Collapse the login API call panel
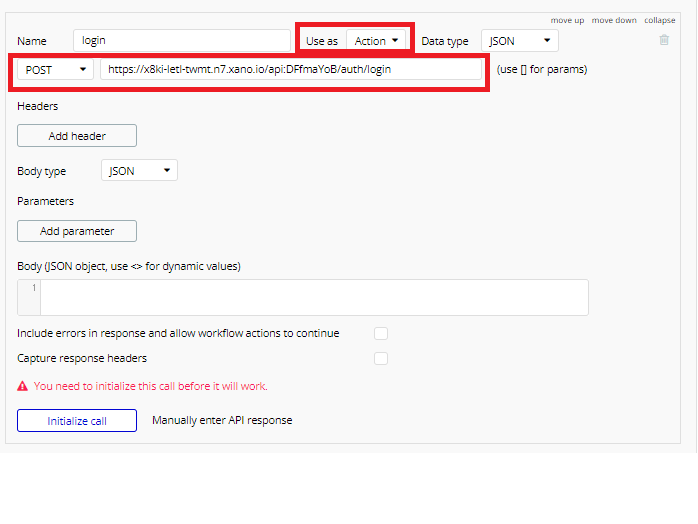 (x=660, y=20)
